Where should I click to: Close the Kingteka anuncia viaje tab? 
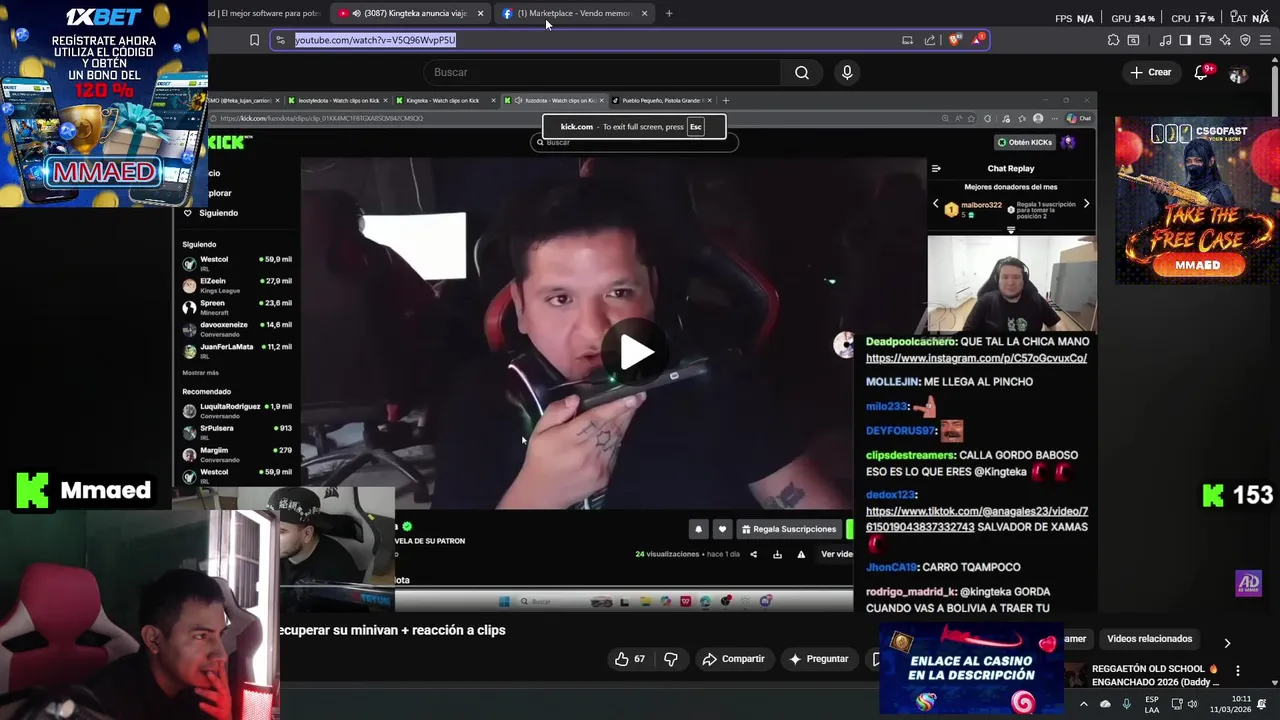[480, 13]
